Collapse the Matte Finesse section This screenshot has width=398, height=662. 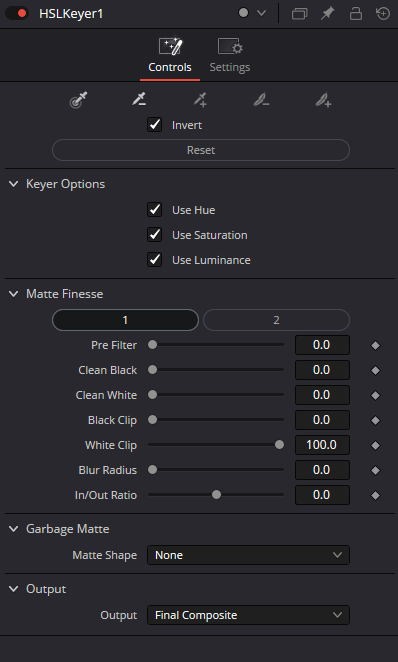(x=14, y=294)
